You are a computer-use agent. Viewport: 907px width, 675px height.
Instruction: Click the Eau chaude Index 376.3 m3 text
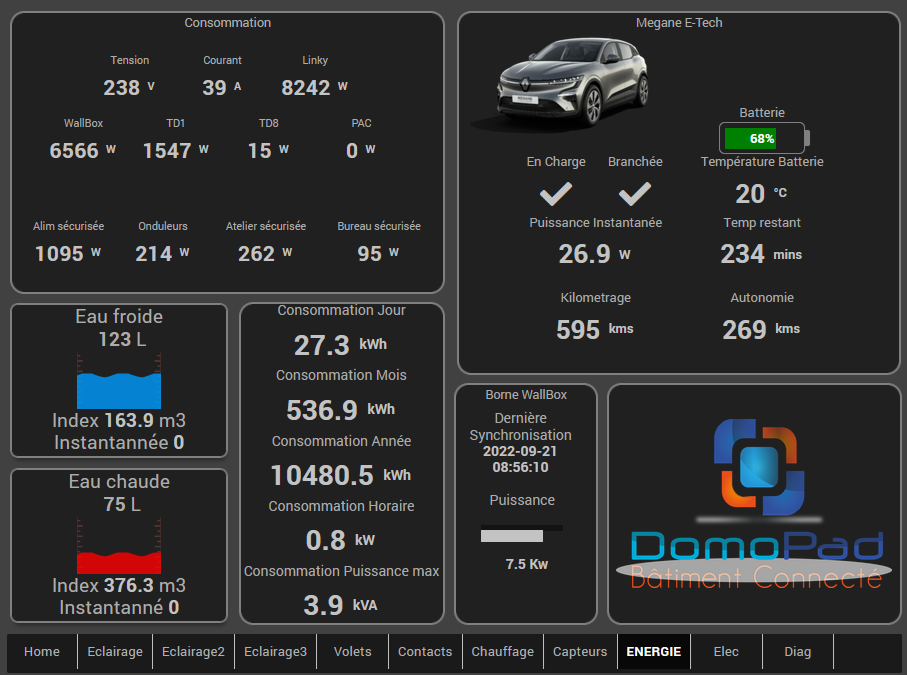(x=119, y=585)
